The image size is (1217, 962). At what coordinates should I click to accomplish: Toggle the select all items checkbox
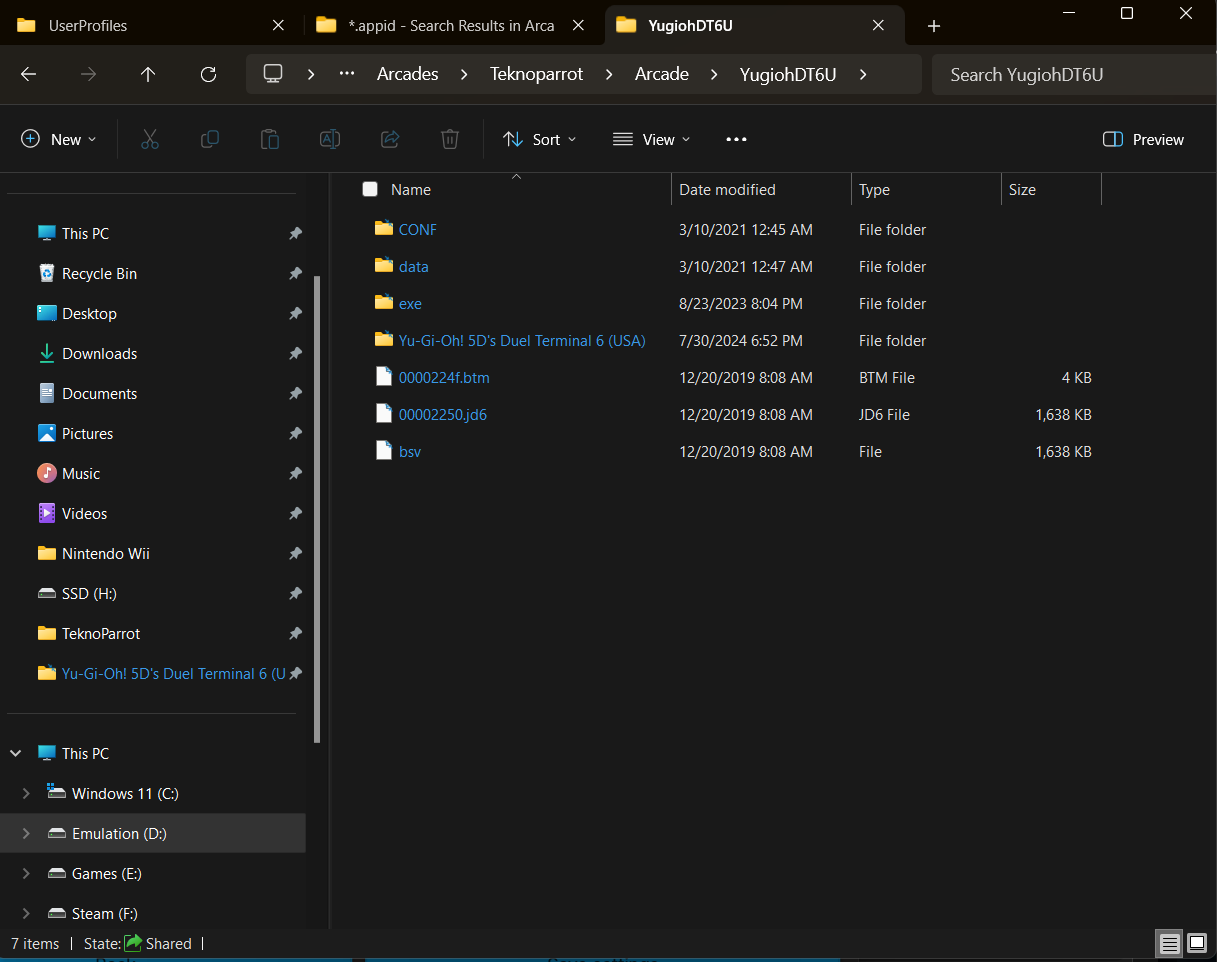tap(370, 189)
